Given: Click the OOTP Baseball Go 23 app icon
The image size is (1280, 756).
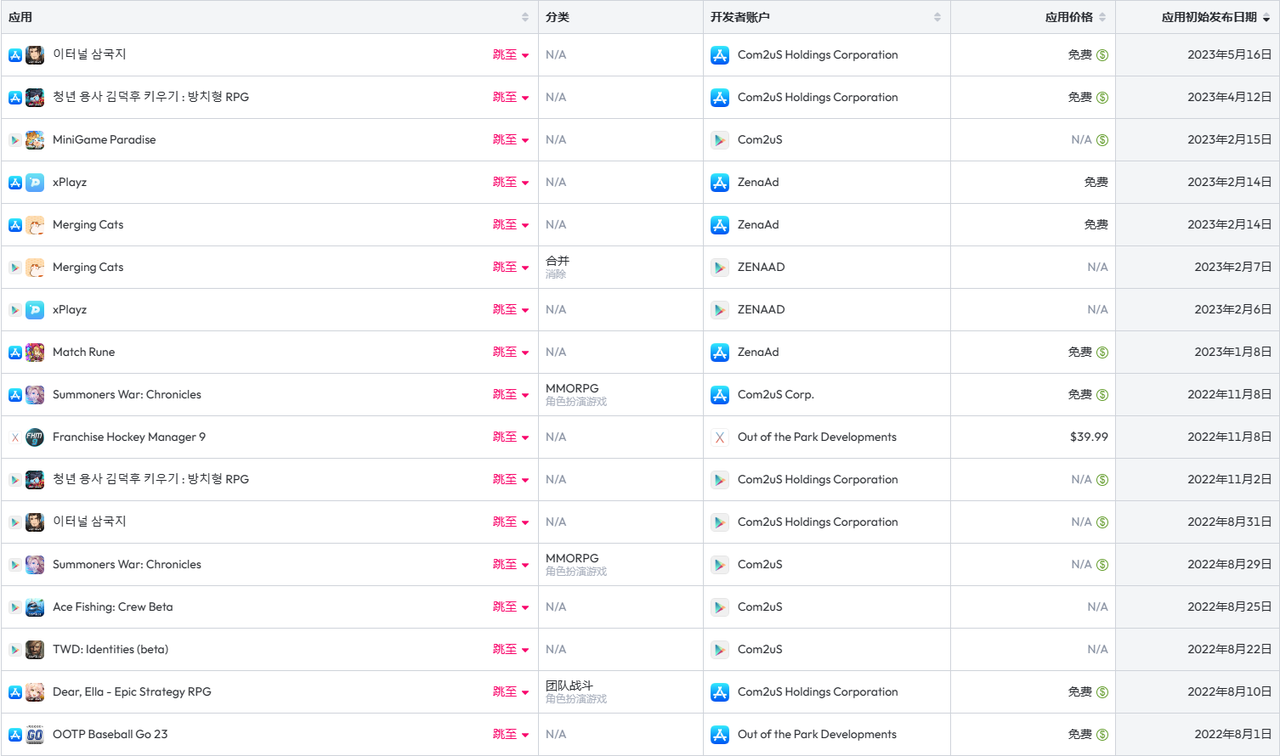Looking at the screenshot, I should (35, 734).
